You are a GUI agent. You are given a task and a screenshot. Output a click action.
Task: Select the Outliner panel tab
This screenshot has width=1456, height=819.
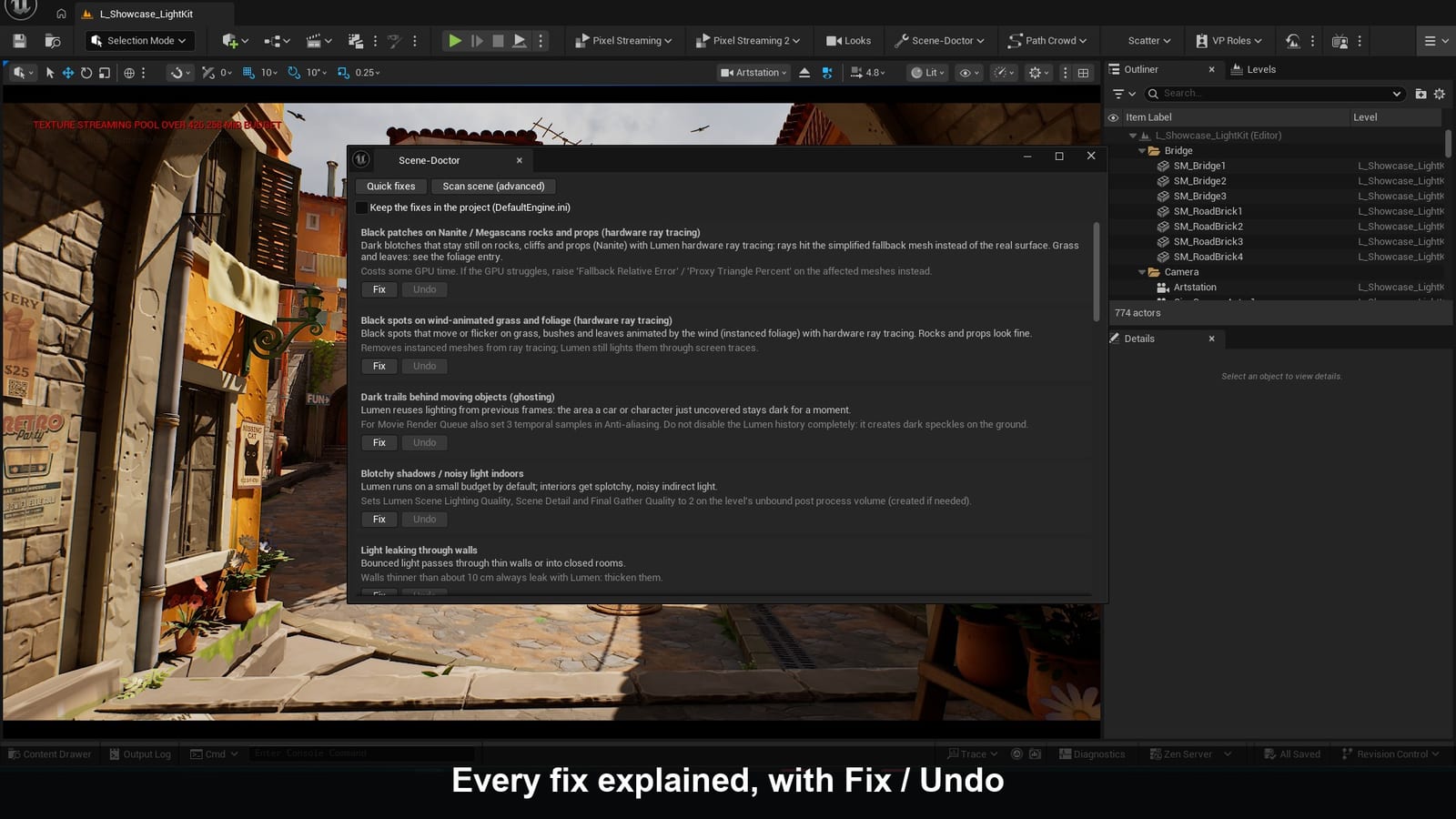pyautogui.click(x=1141, y=69)
